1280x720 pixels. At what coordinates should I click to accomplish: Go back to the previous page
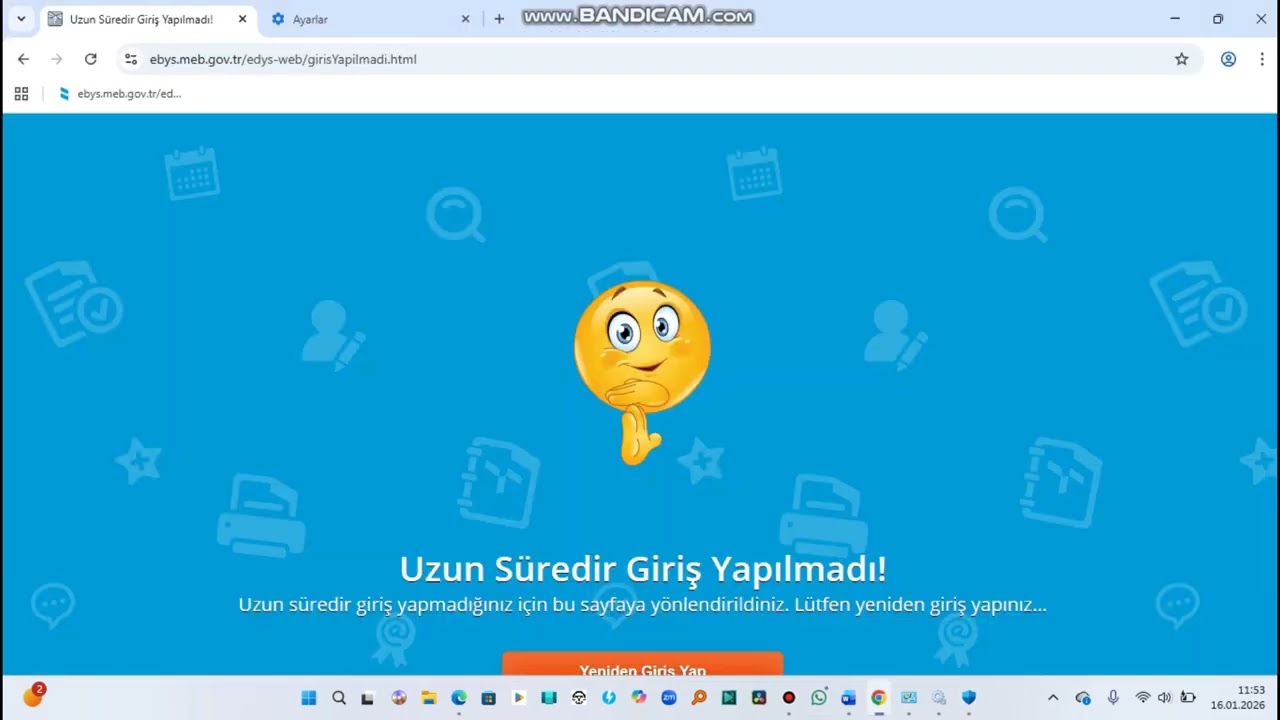point(23,59)
